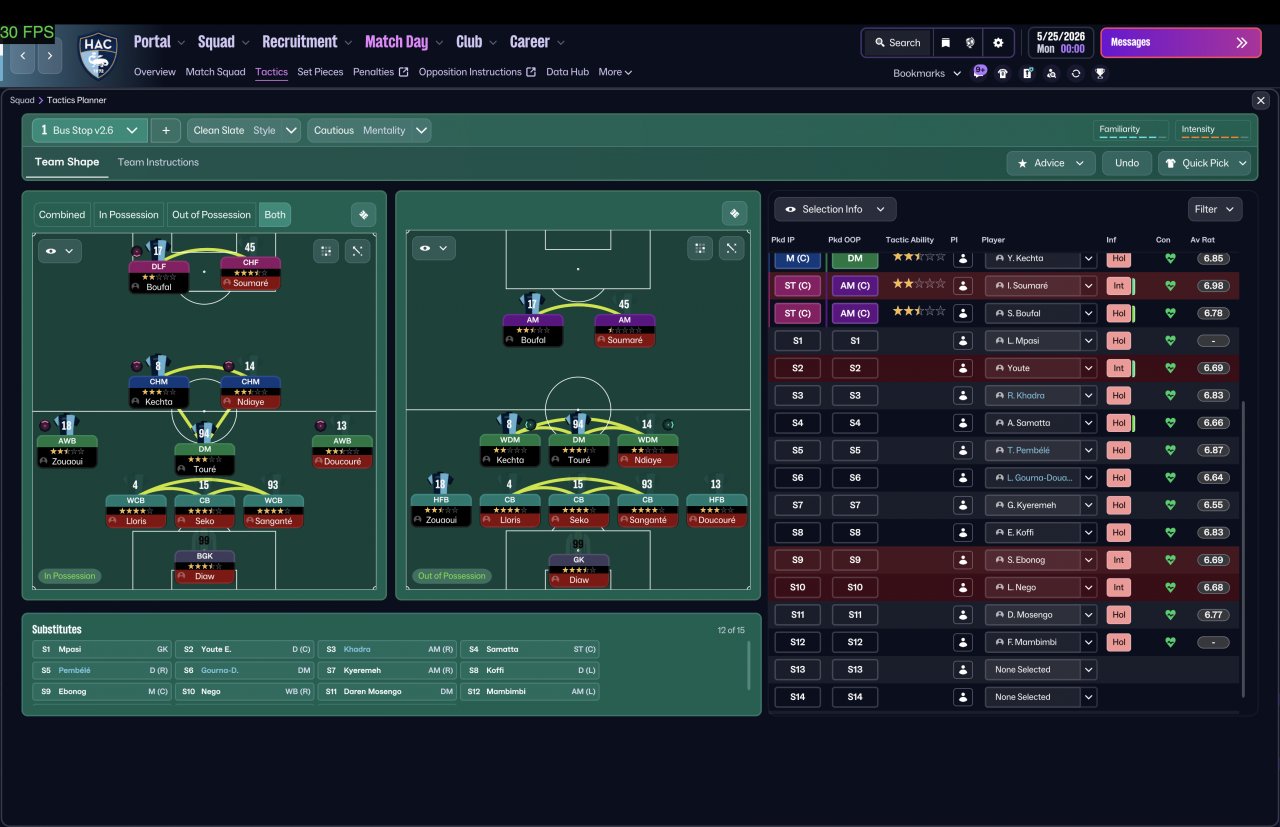Click the S1 Pkd IP slot
Image resolution: width=1280 pixels, height=827 pixels.
(x=797, y=341)
